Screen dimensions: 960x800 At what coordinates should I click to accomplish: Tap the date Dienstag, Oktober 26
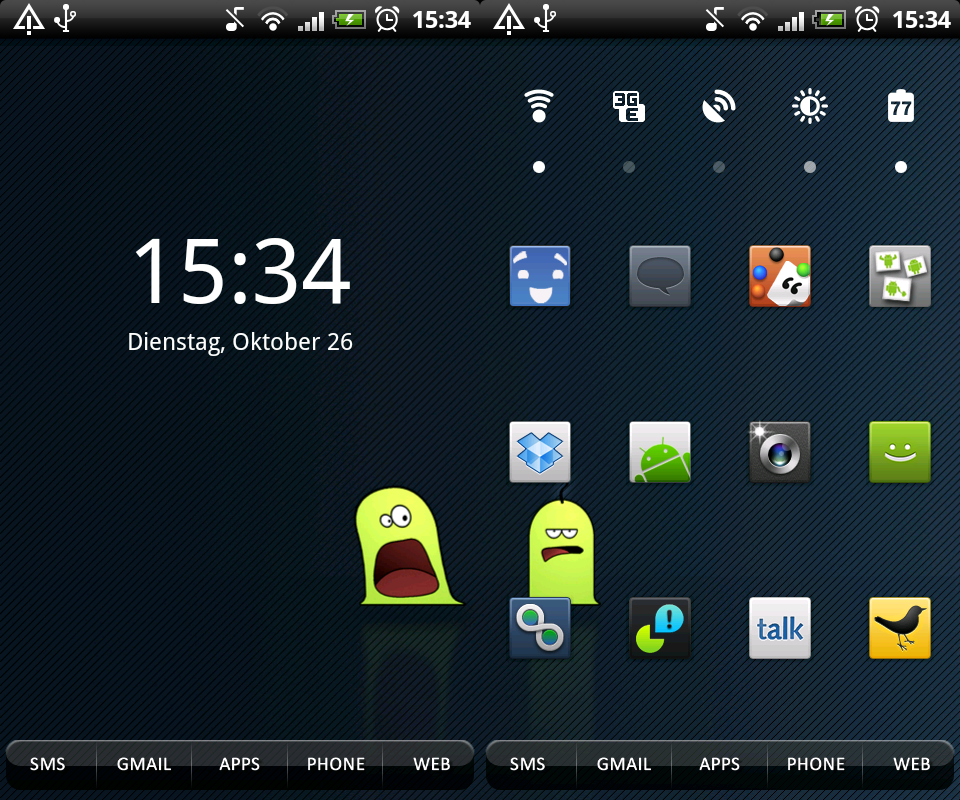240,342
